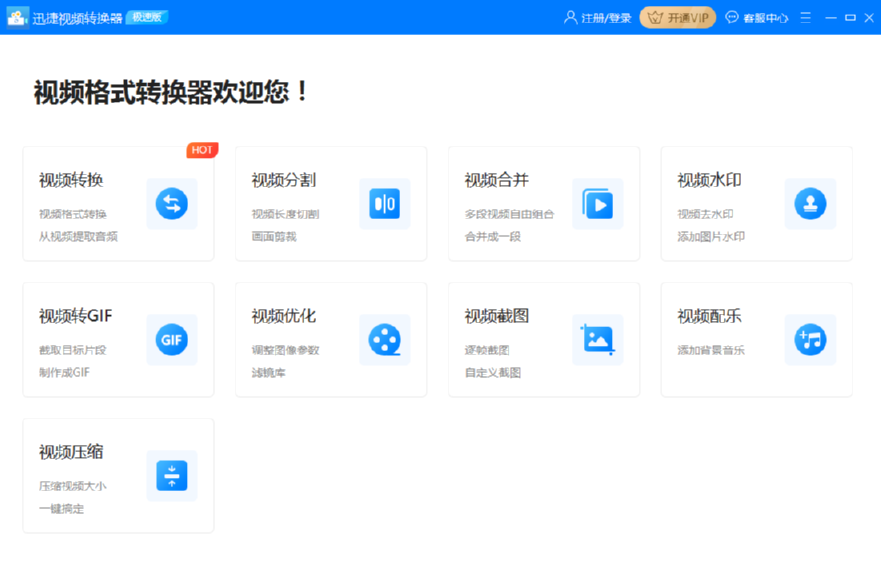Click the 极速版 badge
Screen dimensions: 881x572
tap(147, 17)
